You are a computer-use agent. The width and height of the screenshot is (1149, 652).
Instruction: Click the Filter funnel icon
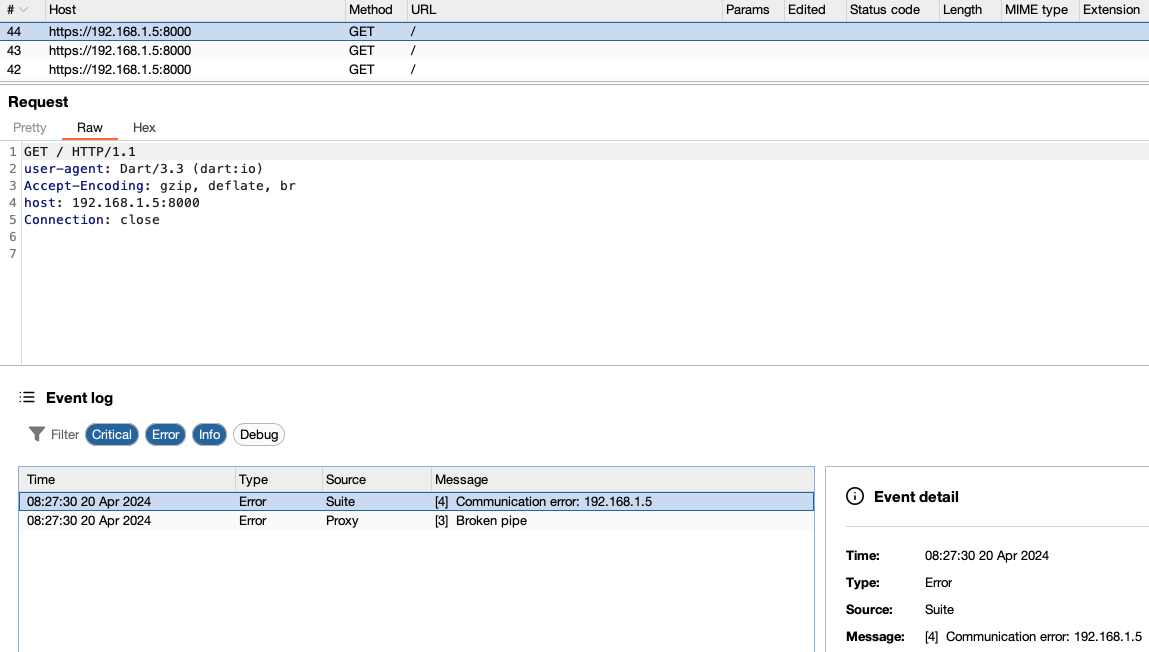point(37,434)
